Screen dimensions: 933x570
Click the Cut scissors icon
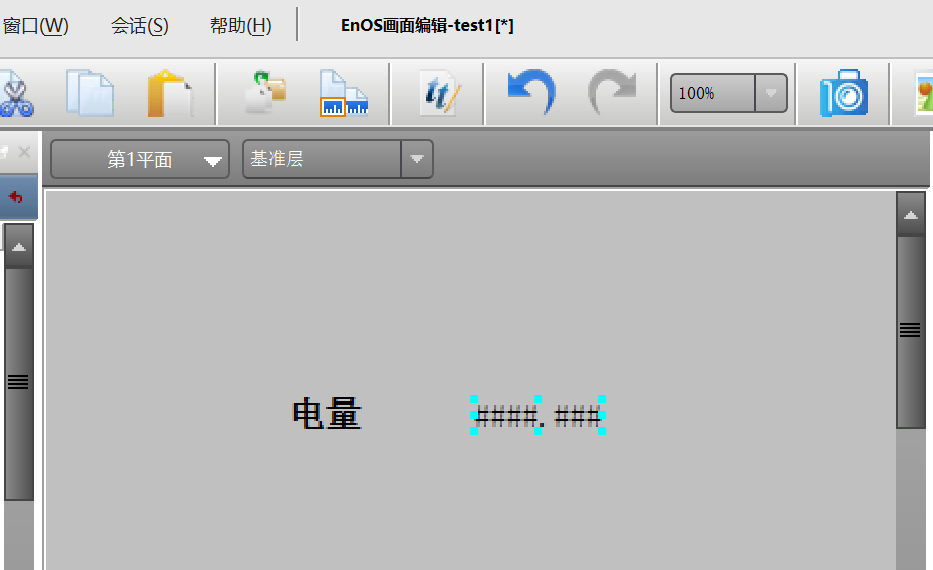pos(15,94)
